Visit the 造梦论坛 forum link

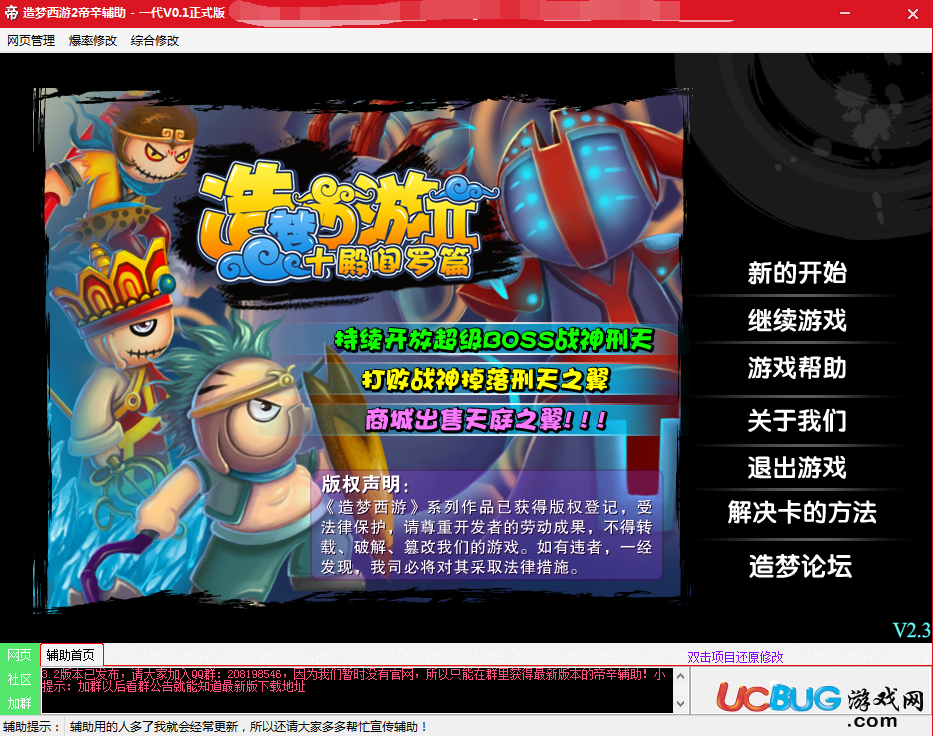pos(800,566)
